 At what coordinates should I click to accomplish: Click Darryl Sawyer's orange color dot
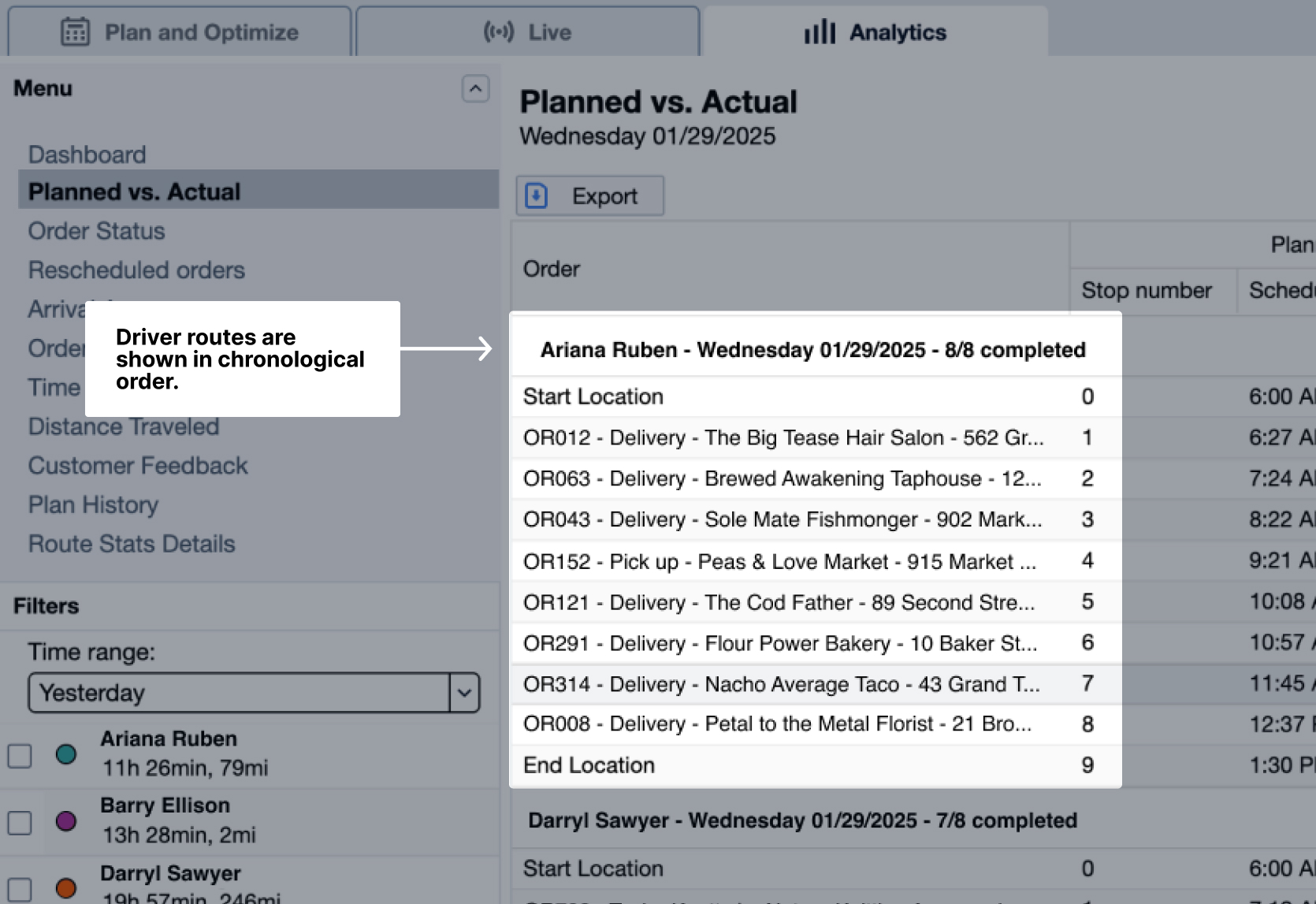[66, 888]
